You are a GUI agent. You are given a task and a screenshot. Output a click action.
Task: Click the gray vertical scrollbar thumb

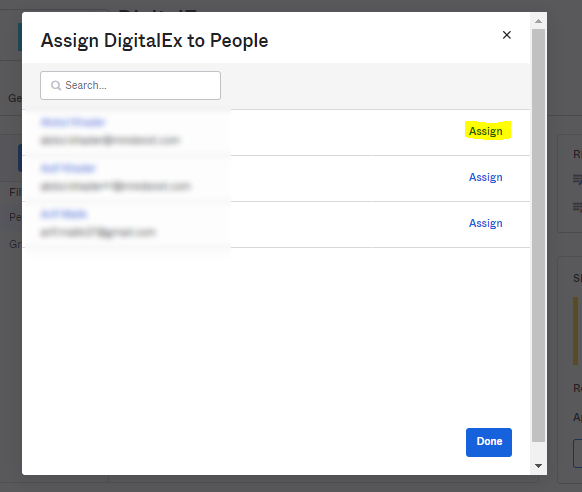point(538,236)
